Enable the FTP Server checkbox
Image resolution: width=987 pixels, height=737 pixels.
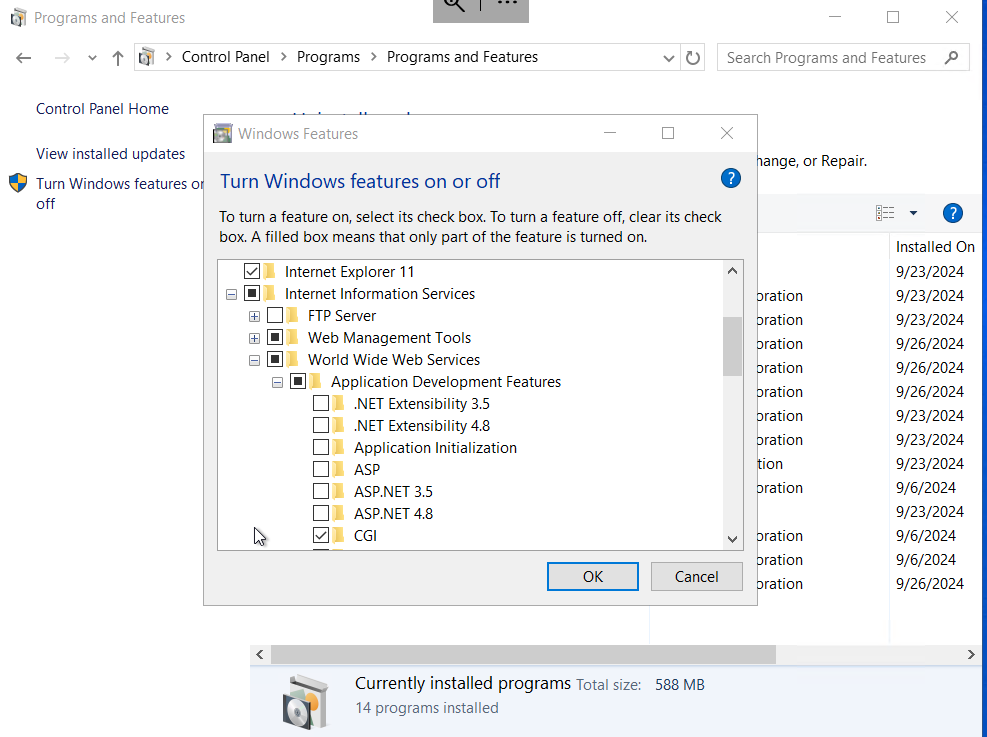click(x=275, y=315)
